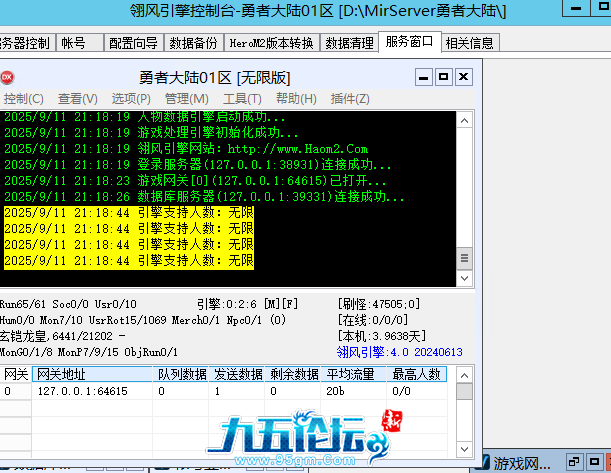611x473 pixels.
Task: Open the 控制(C) menu
Action: 23,99
